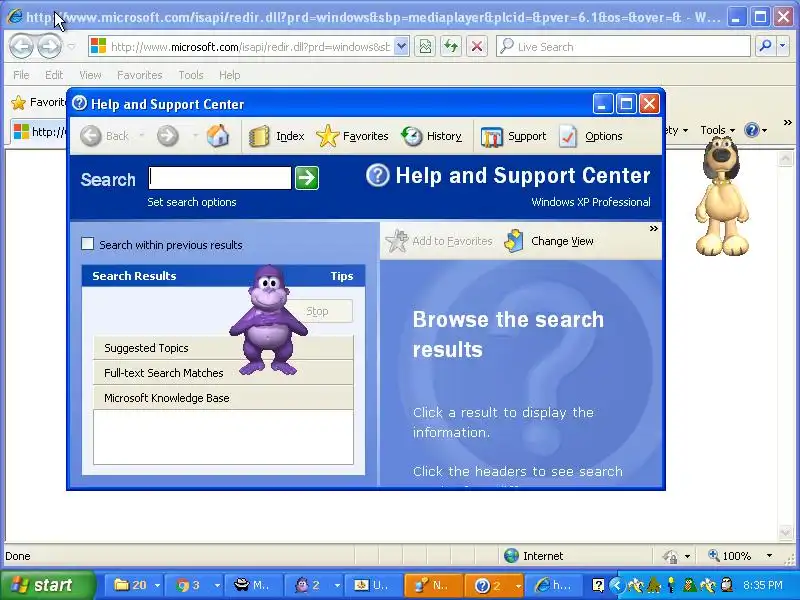
Task: Open the Help menu in Internet Explorer
Action: 230,75
